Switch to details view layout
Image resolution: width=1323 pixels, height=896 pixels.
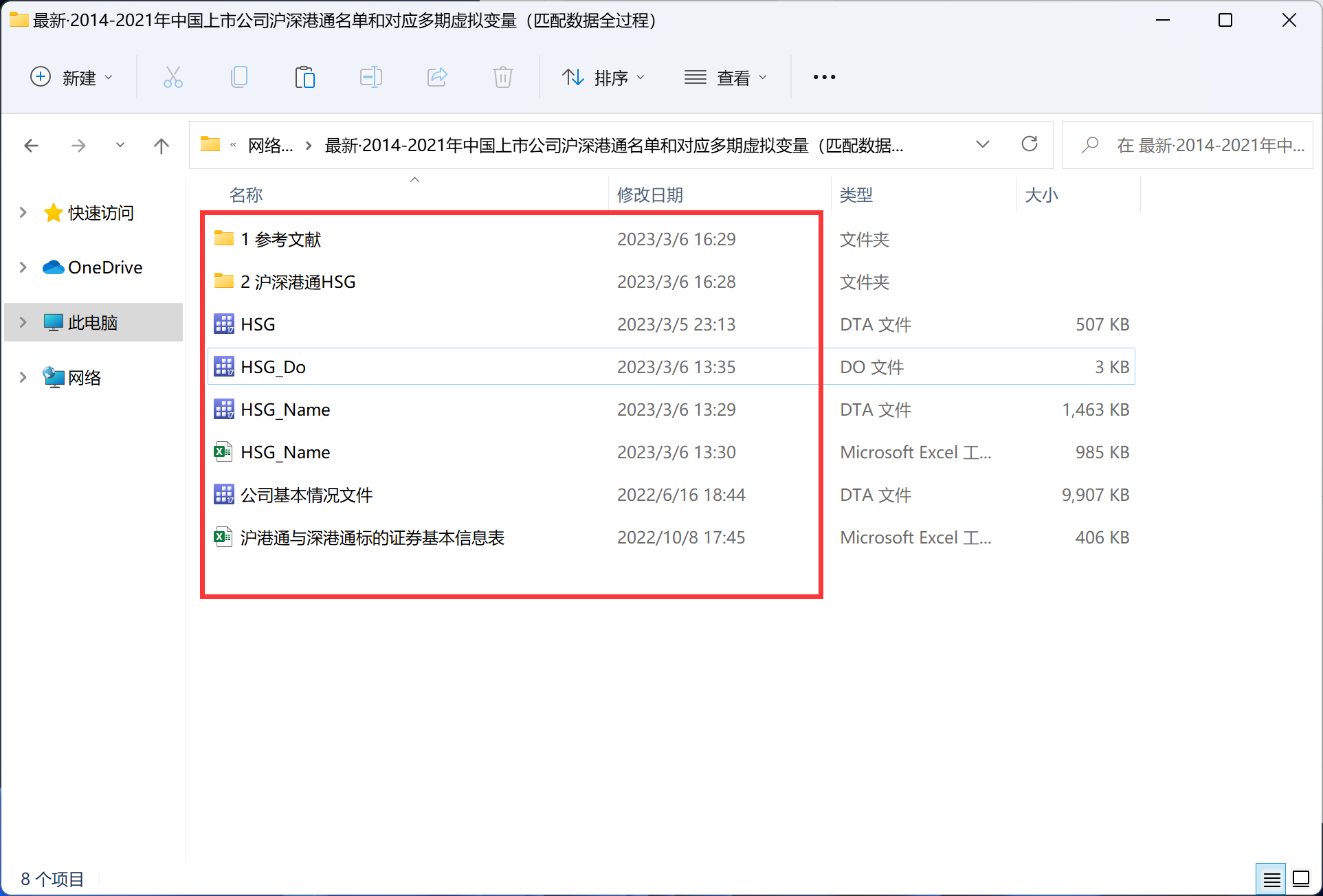click(x=1271, y=879)
